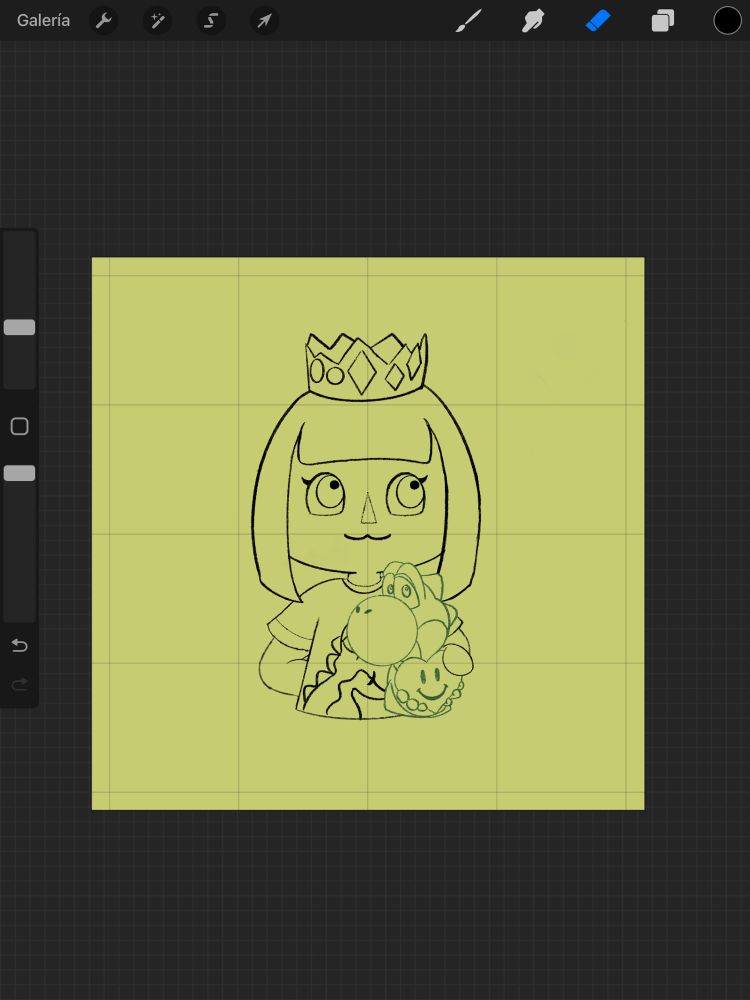Activate the Transform arrow tool

point(264,21)
